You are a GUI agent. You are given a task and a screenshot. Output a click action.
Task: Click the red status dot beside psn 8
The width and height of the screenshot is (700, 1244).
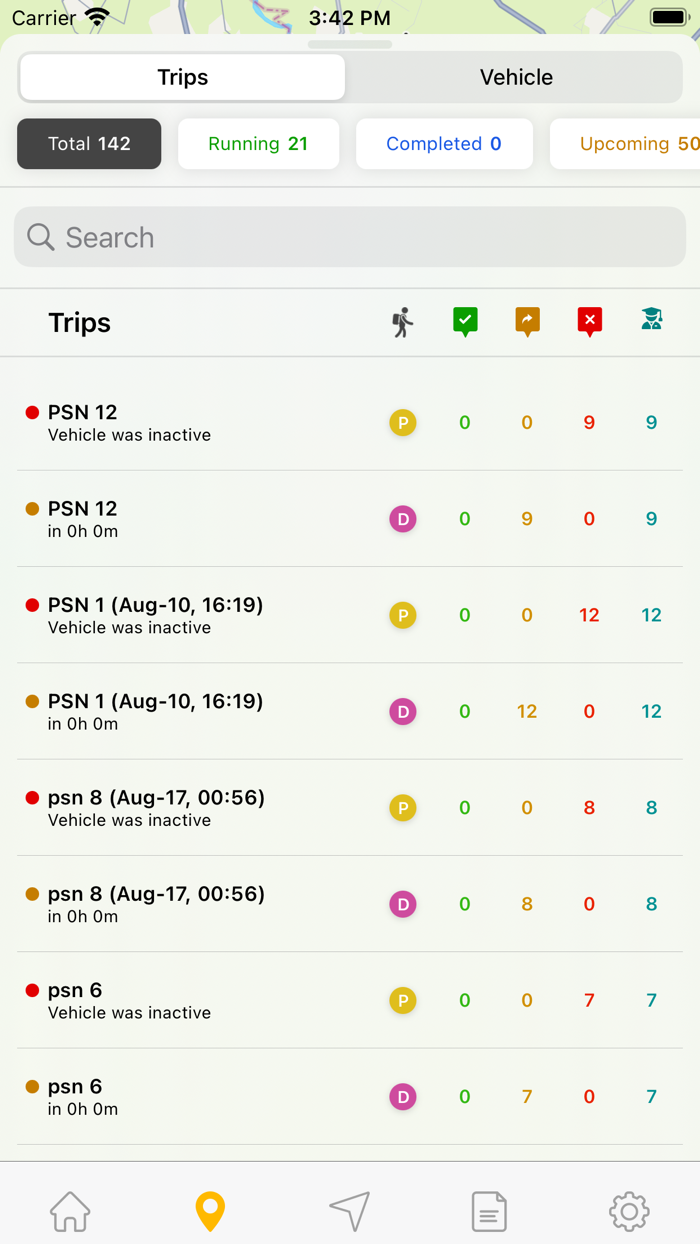click(32, 797)
